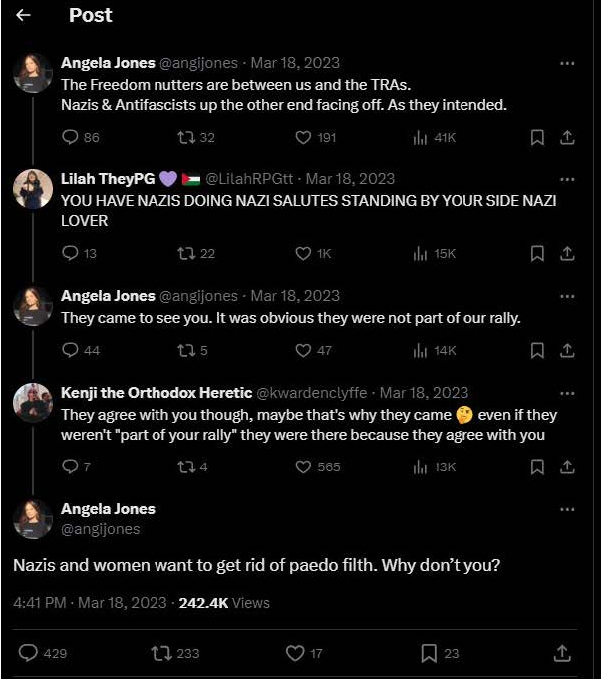
Task: Open reply on main post with 429 comments
Action: pos(29,653)
